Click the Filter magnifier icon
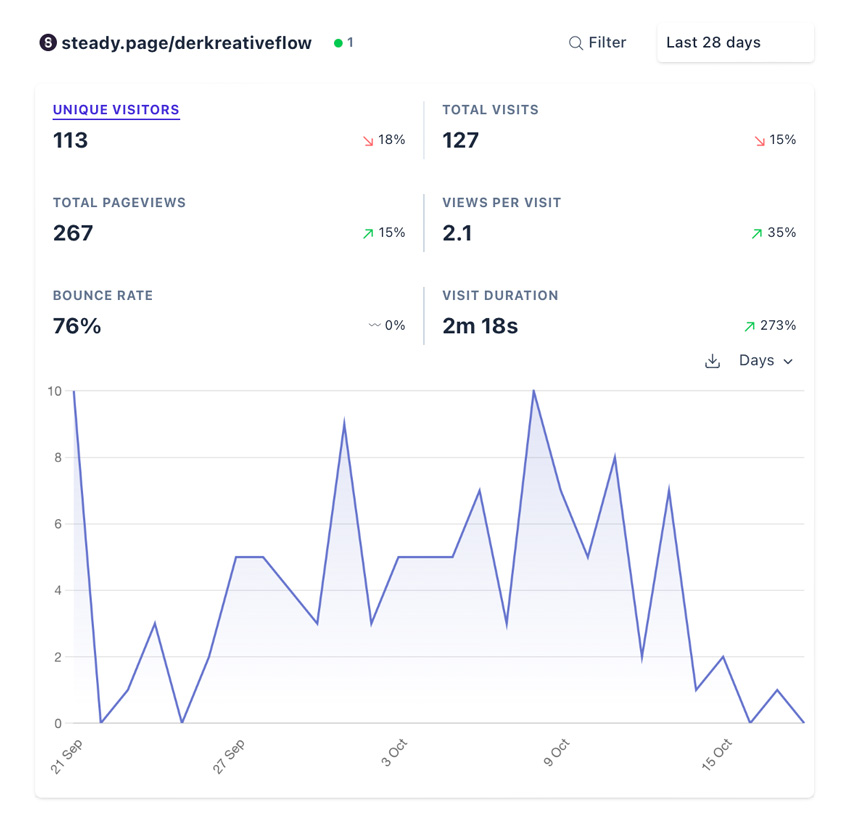This screenshot has width=850, height=814. (x=575, y=43)
